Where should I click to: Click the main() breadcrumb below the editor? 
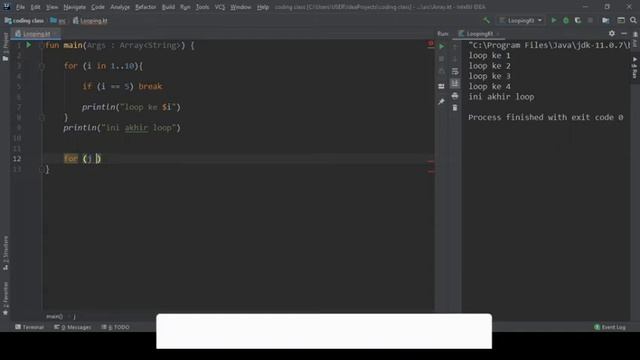pos(54,316)
